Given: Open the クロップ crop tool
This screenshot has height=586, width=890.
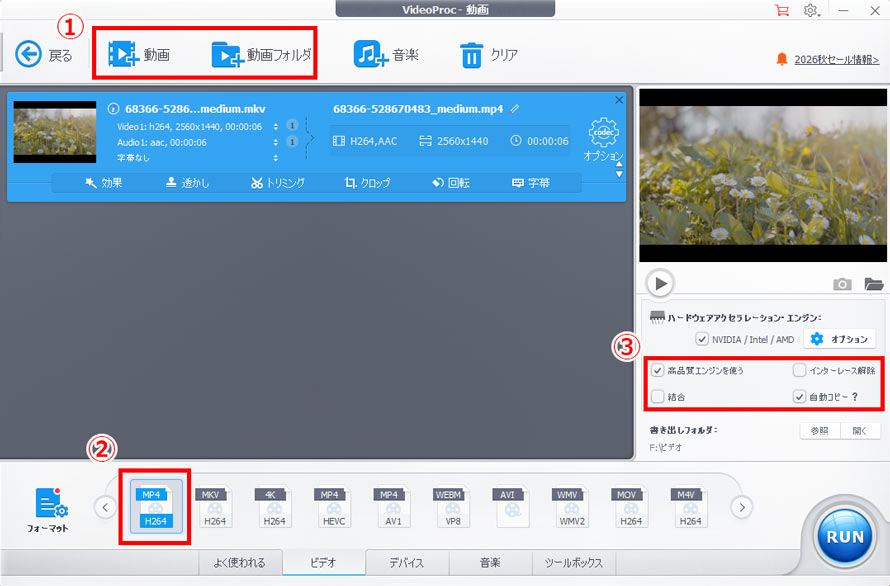Looking at the screenshot, I should (367, 183).
